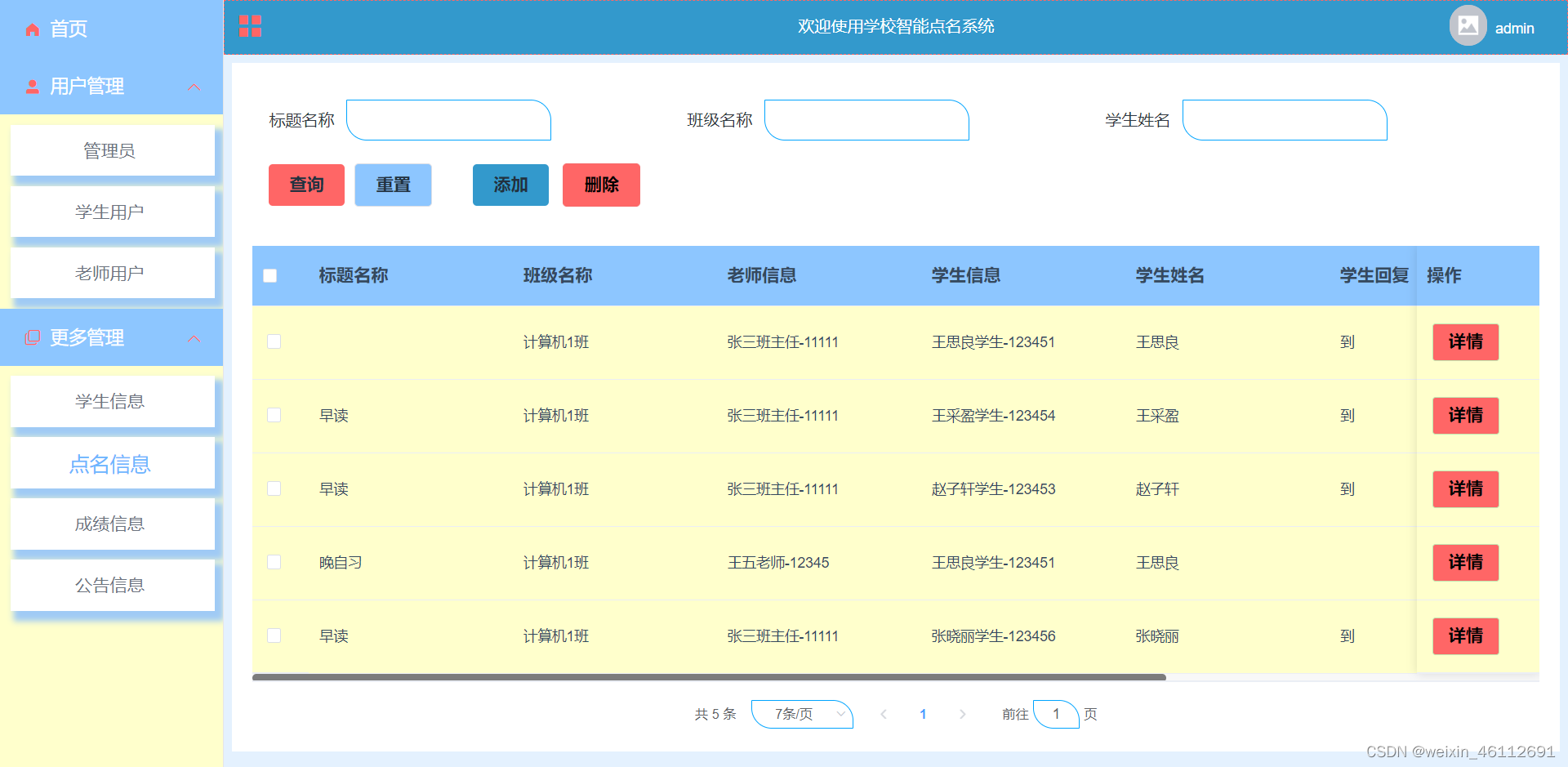Image resolution: width=1568 pixels, height=767 pixels.
Task: Click the 老师信息 column header
Action: coord(761,275)
